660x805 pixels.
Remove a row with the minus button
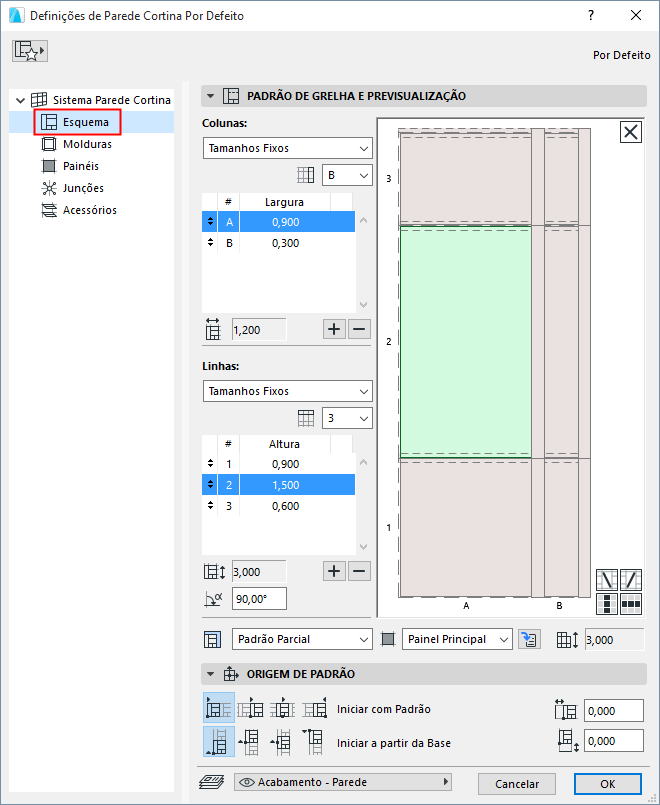[359, 571]
